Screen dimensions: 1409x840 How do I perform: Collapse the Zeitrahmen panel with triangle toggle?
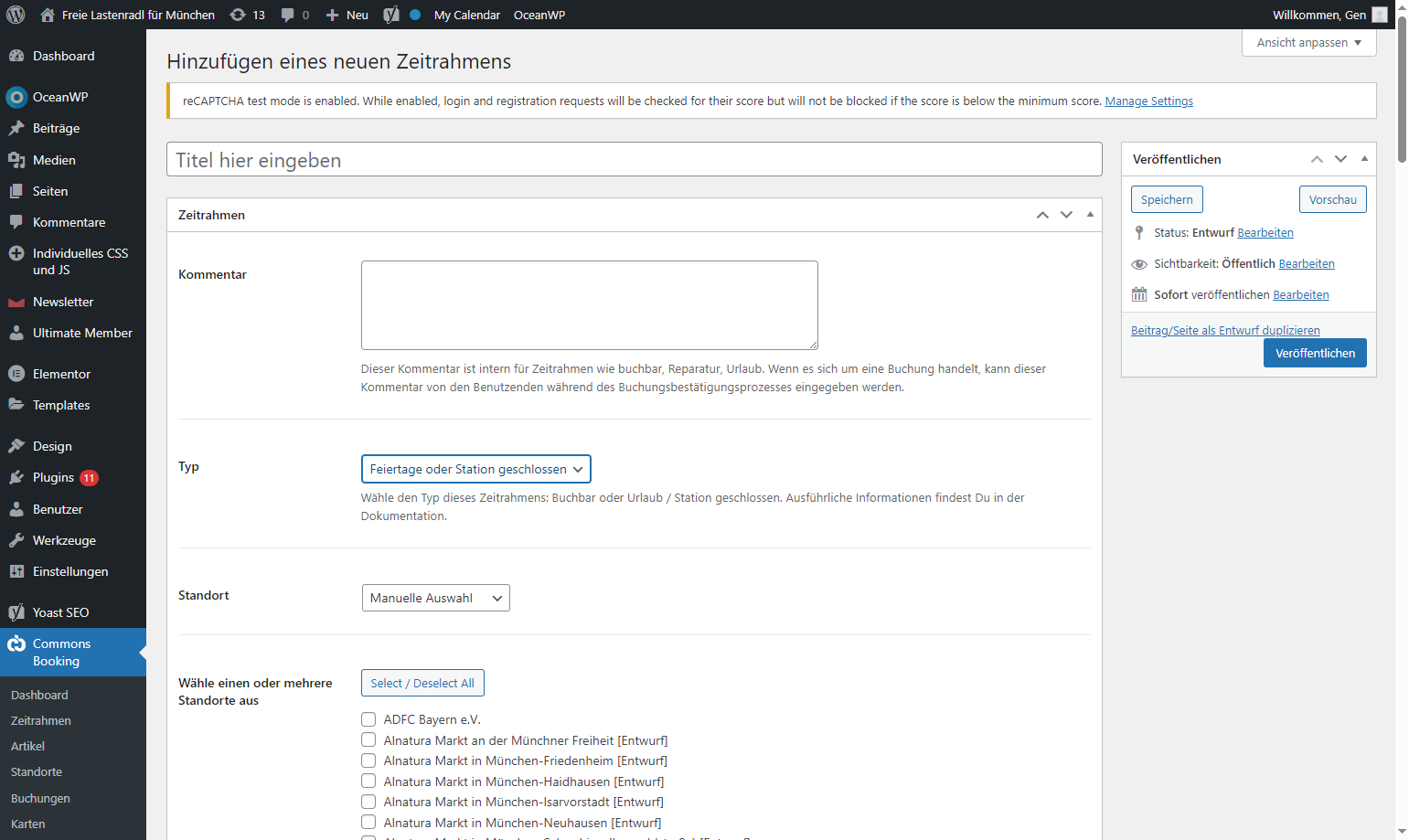(x=1090, y=215)
